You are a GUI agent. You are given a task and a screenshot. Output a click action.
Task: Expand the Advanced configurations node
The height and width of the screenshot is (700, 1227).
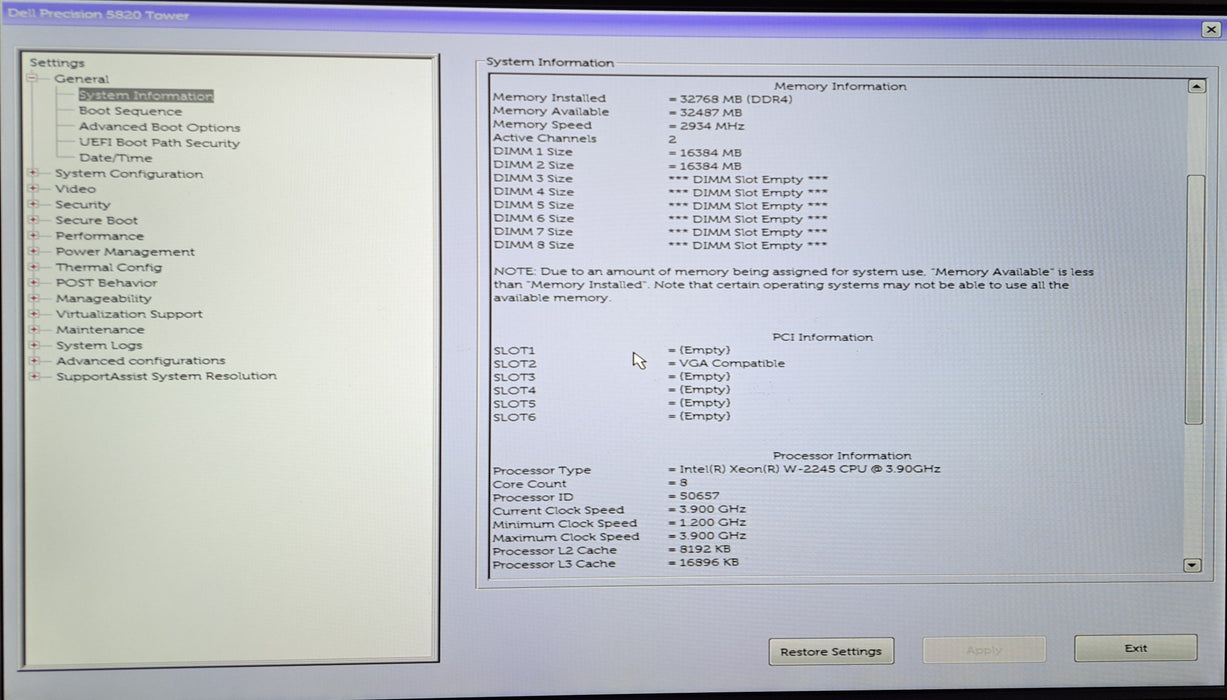click(33, 361)
